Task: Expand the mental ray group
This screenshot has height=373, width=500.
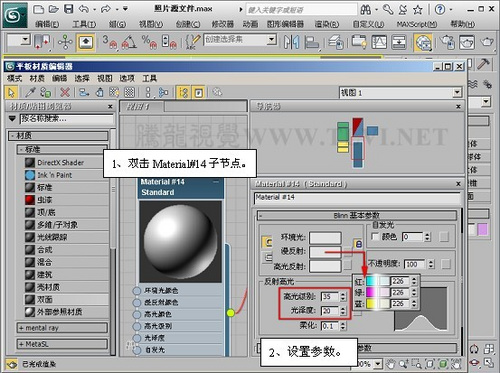Action: (x=62, y=328)
